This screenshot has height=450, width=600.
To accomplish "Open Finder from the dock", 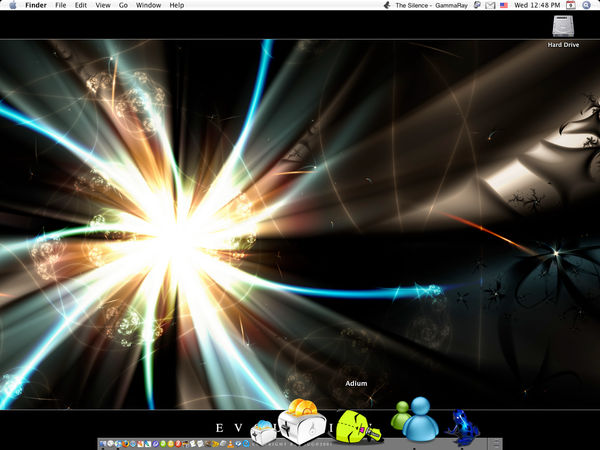I will (103, 443).
